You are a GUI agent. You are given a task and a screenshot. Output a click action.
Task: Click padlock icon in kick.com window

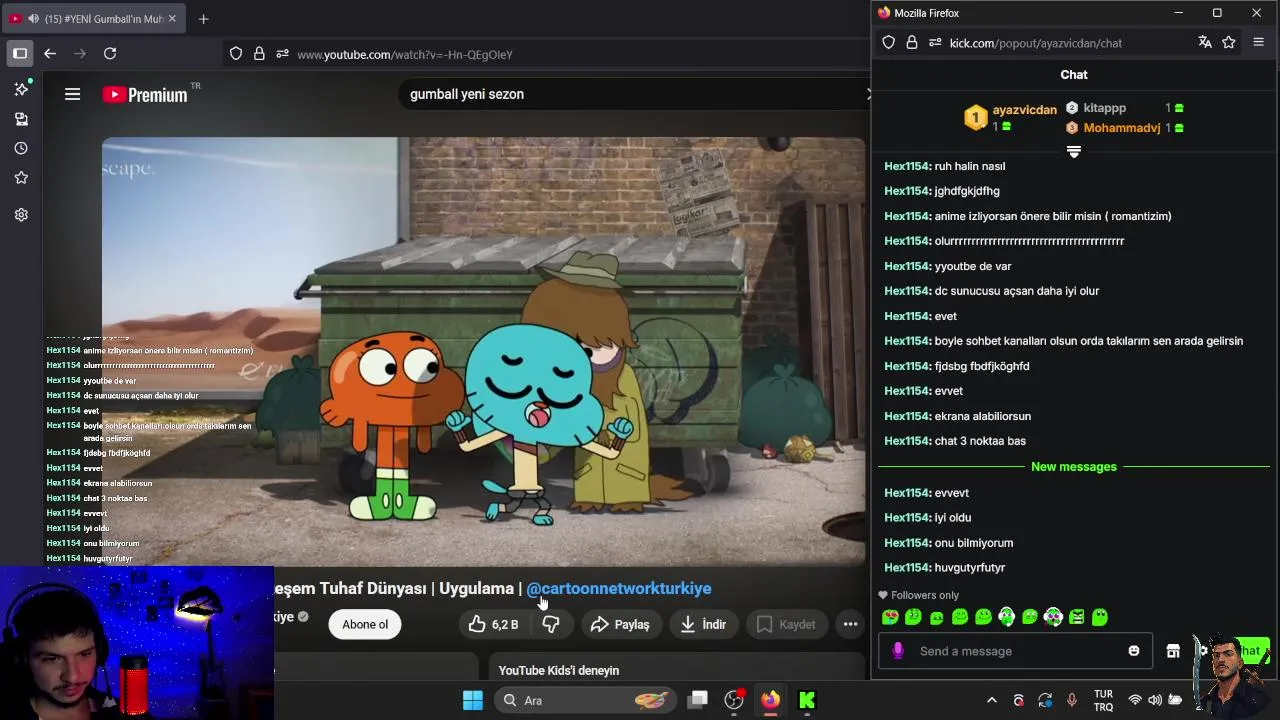912,43
